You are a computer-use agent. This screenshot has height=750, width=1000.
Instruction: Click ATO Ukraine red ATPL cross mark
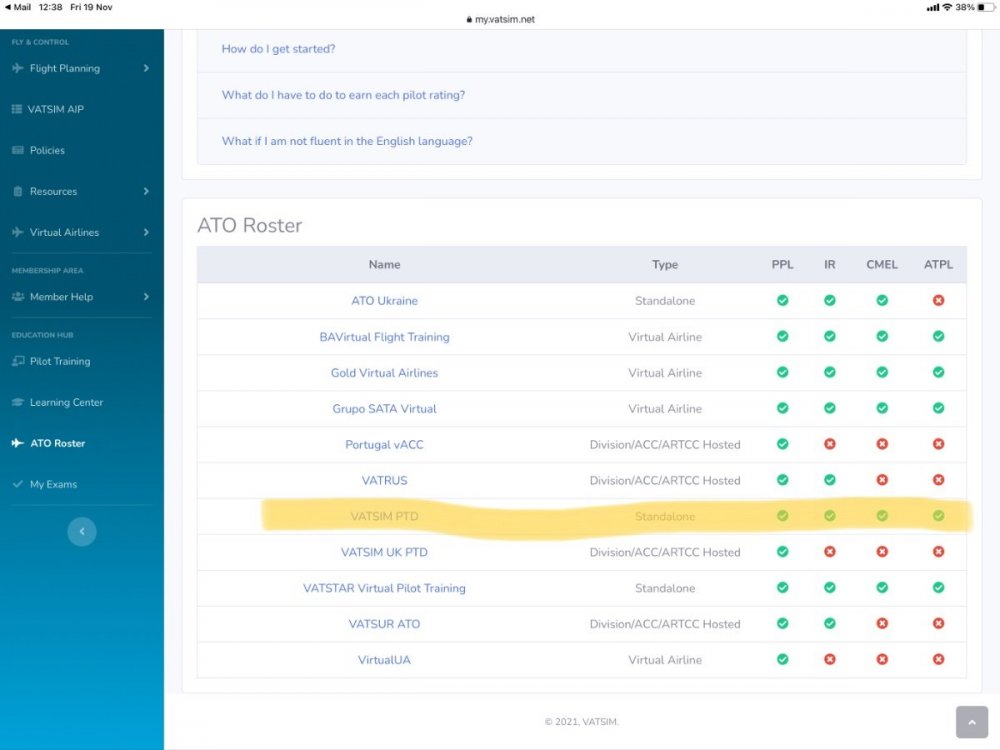938,301
